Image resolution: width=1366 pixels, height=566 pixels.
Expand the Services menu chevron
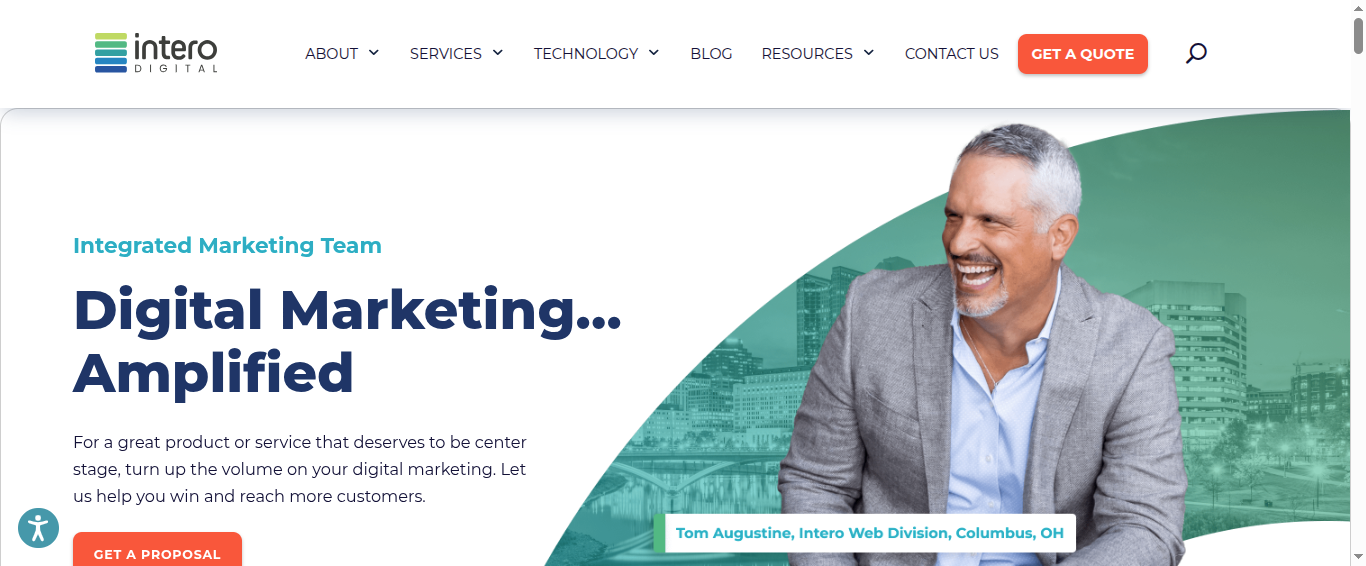[498, 53]
